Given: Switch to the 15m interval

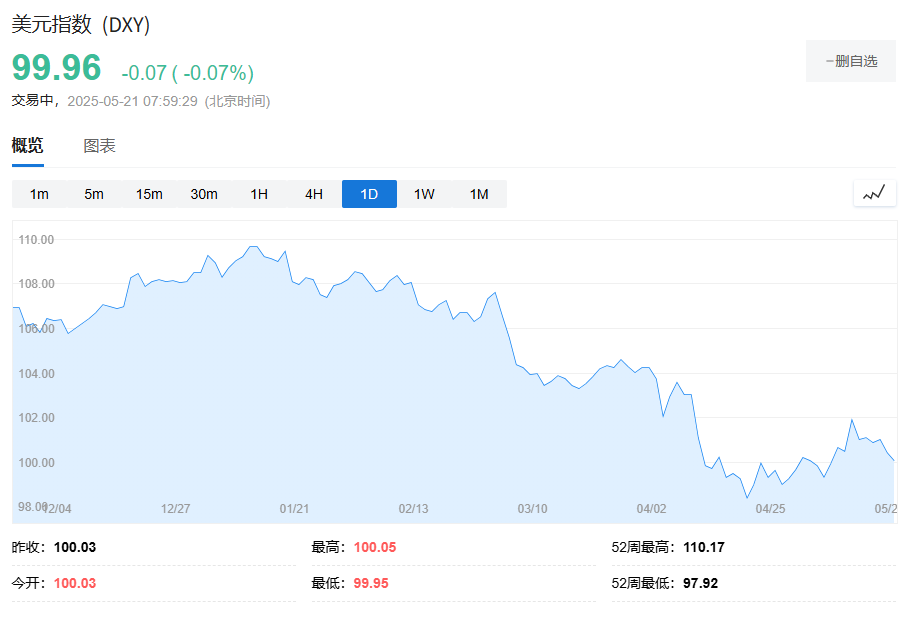Looking at the screenshot, I should pos(149,194).
